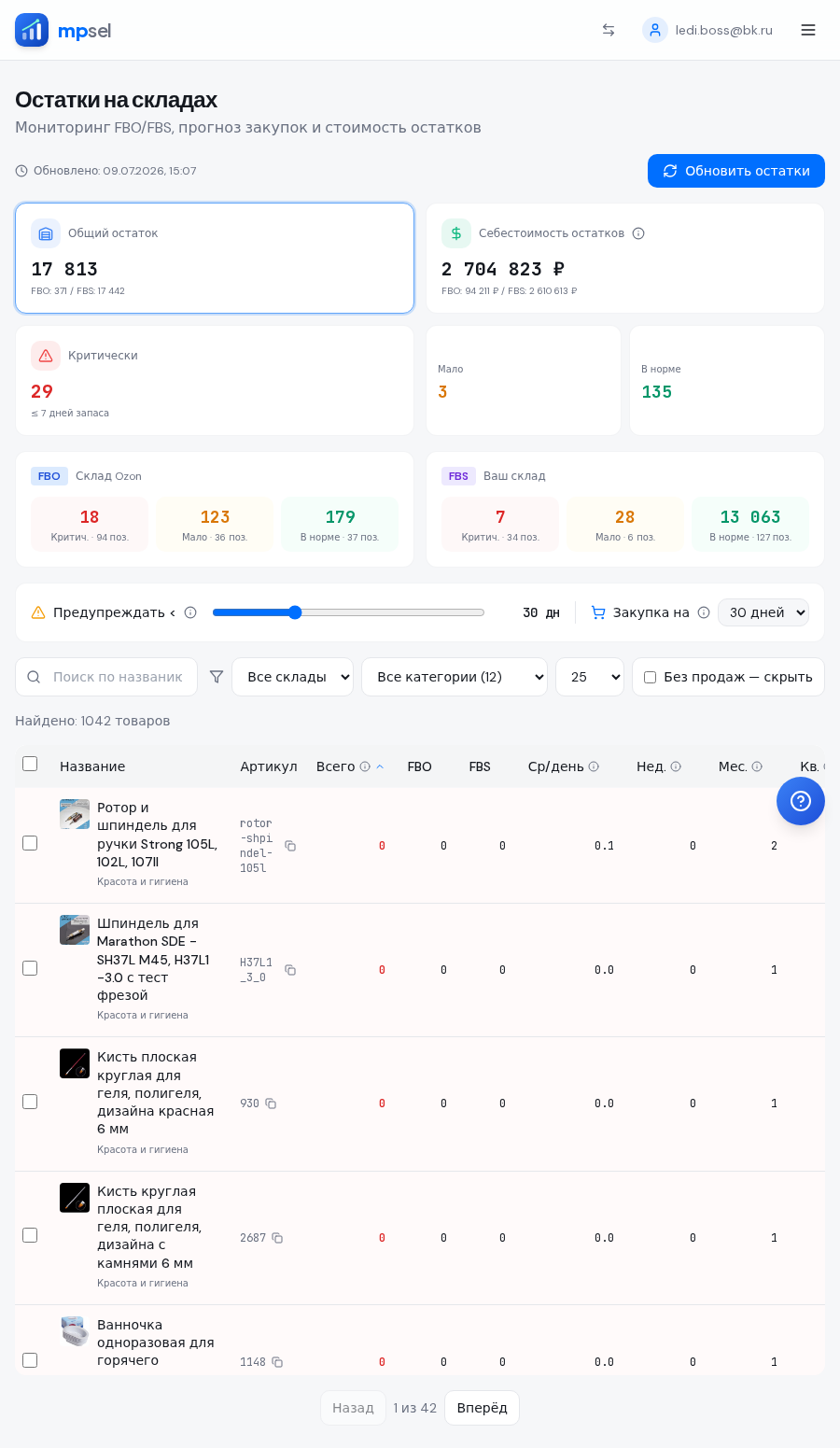840x1448 pixels.
Task: Filter FBS В норме 13 063 tile
Action: [x=750, y=525]
